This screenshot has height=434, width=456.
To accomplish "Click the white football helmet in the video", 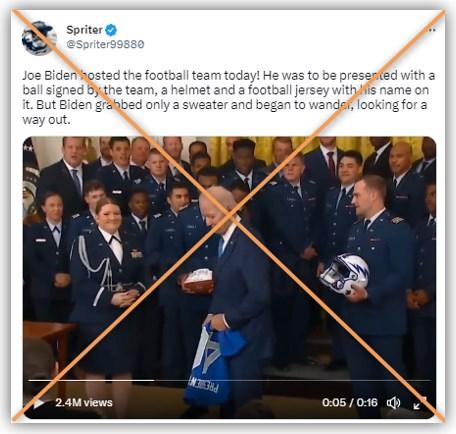I will pos(345,274).
